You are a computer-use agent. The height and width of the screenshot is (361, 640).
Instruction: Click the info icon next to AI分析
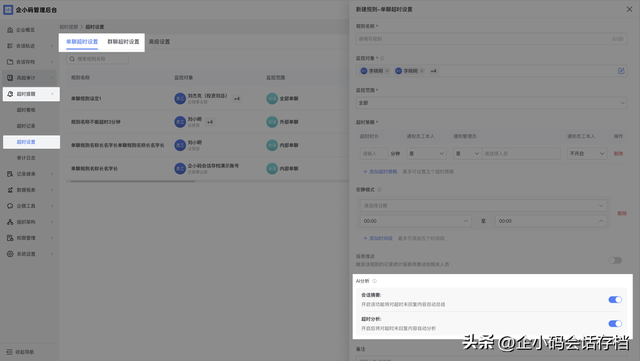(374, 281)
